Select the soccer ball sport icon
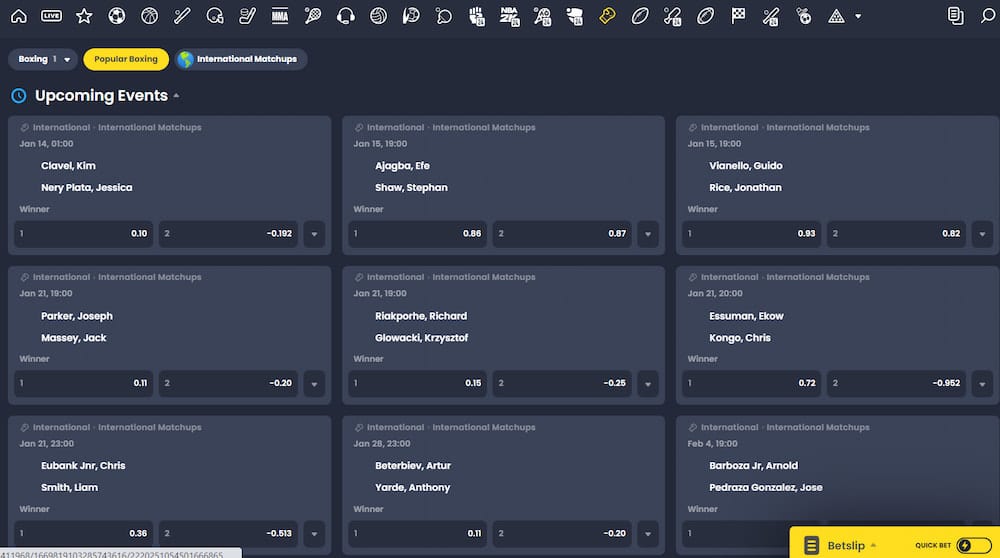Viewport: 1000px width, 558px height. click(117, 16)
